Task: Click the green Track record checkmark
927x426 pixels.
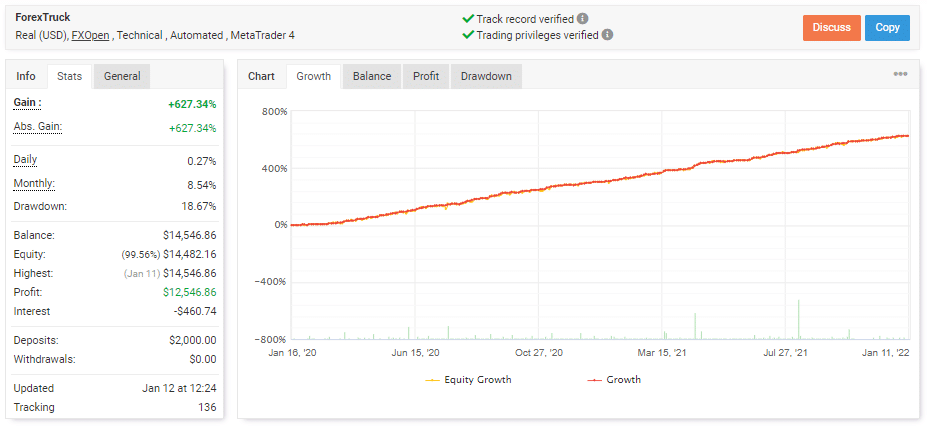Action: [x=468, y=19]
